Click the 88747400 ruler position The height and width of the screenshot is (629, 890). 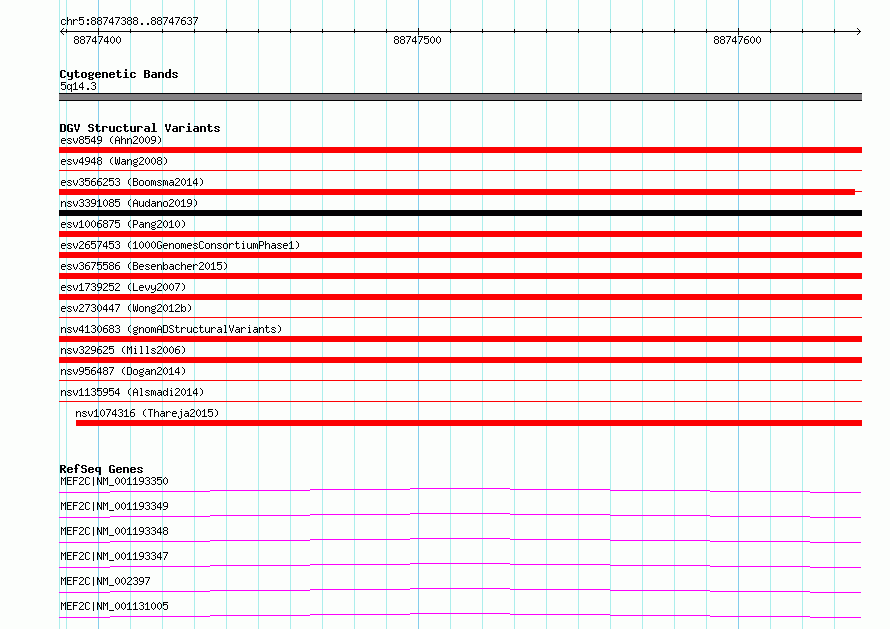point(97,40)
